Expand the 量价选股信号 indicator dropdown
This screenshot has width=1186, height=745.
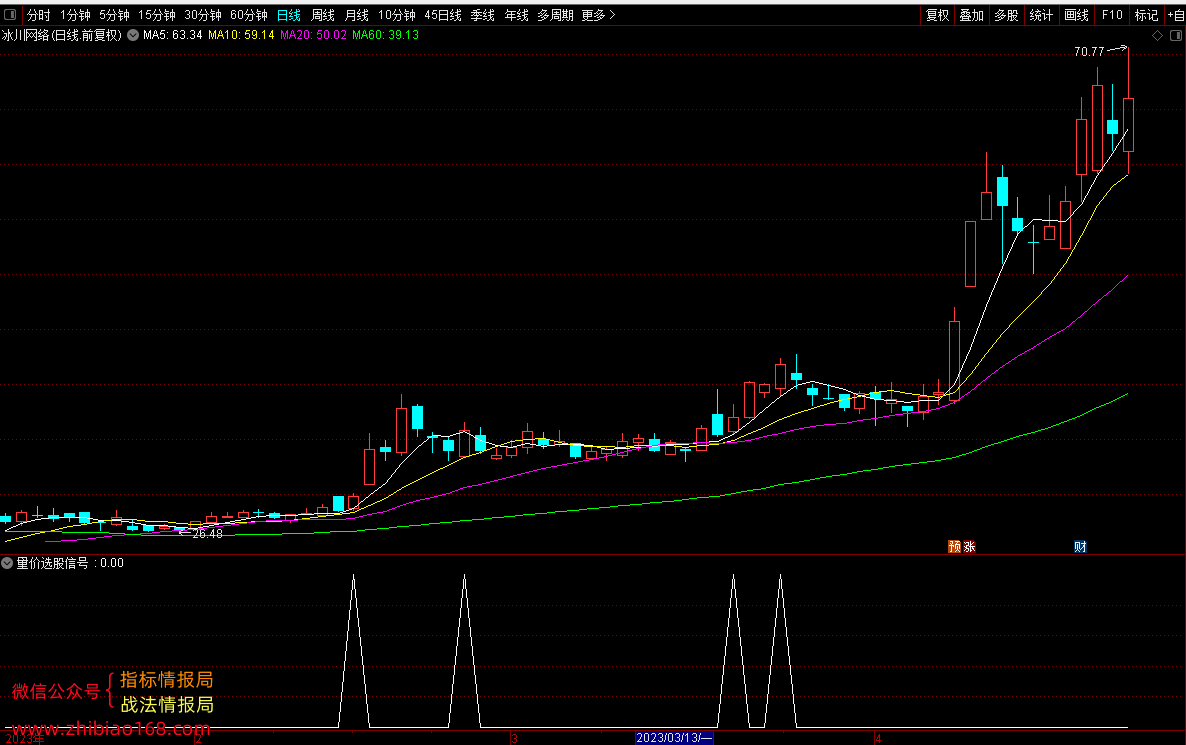[7, 563]
